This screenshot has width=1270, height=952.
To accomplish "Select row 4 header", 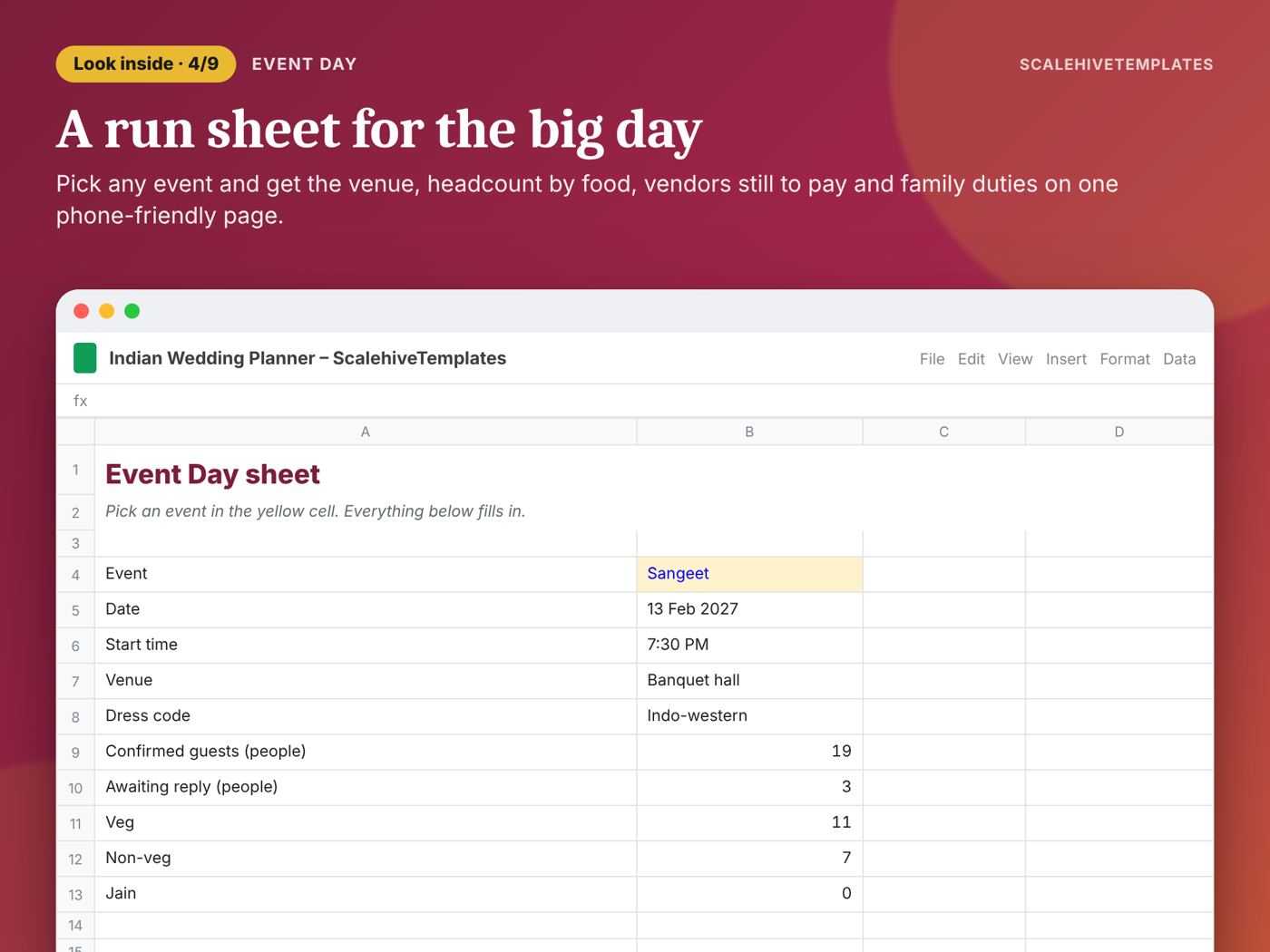I will click(x=75, y=575).
